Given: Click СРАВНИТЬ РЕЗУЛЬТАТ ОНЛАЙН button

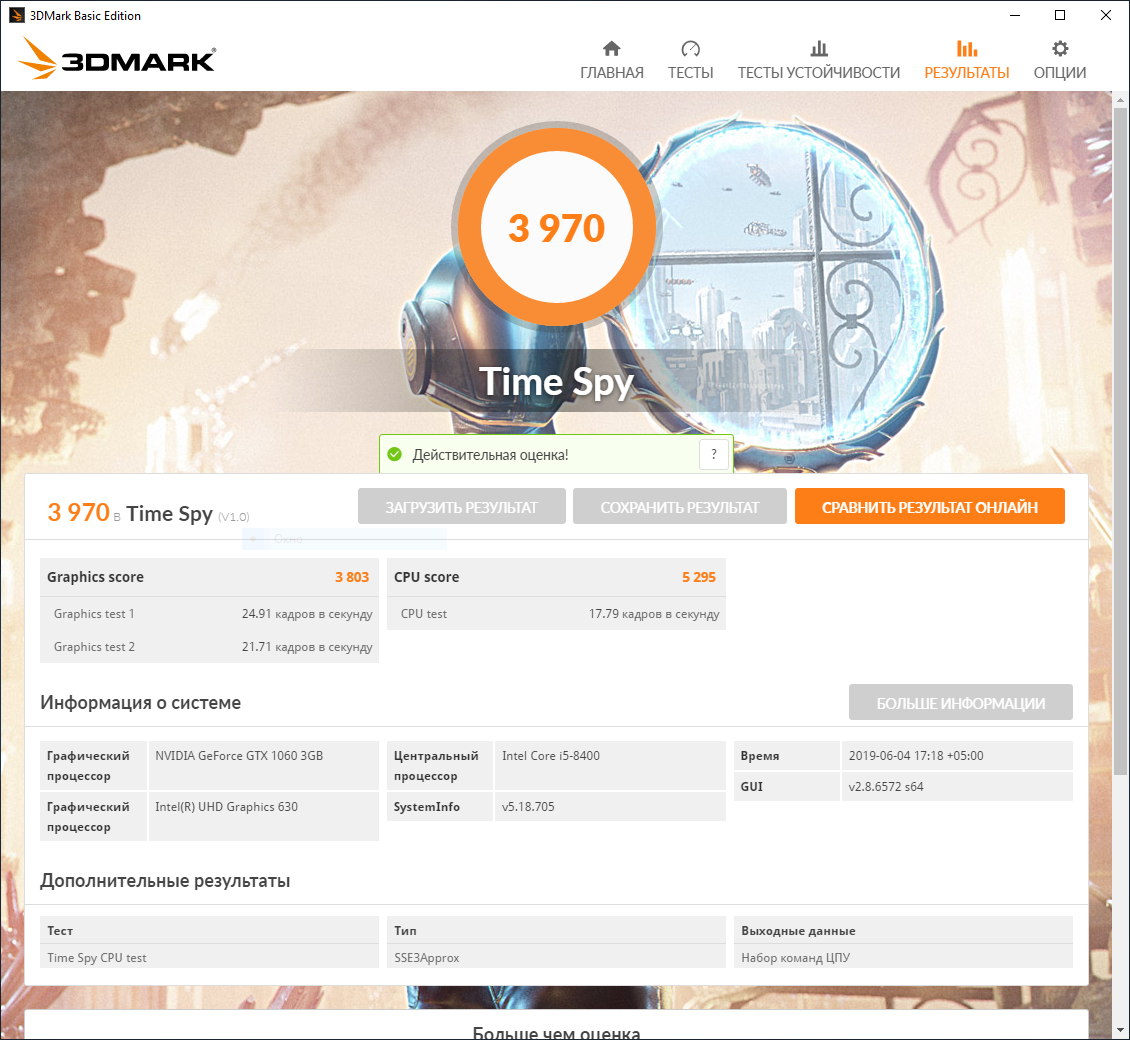Looking at the screenshot, I should pyautogui.click(x=930, y=507).
